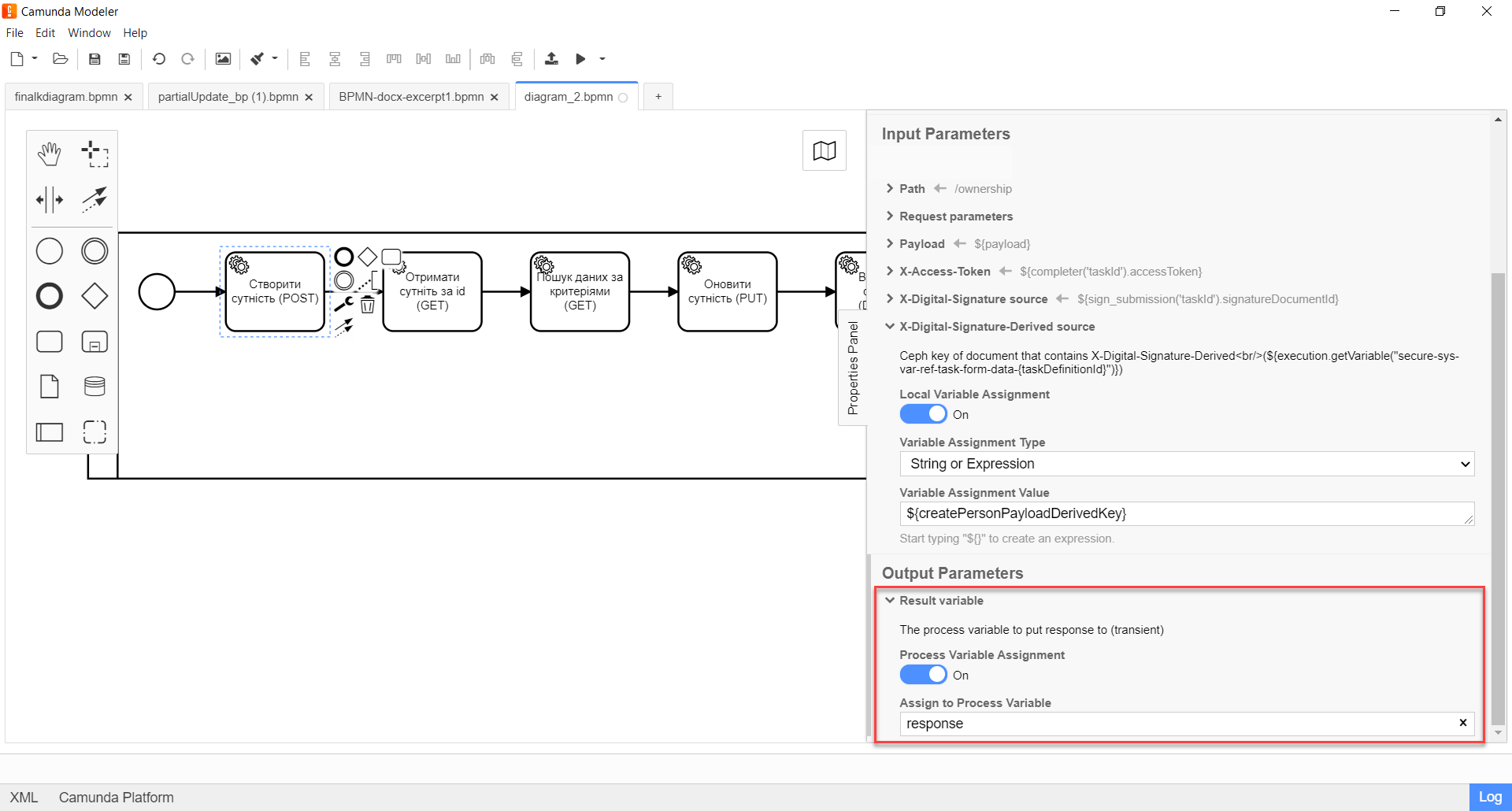
Task: Switch to the finalkdiagram.bpmn tab
Action: pyautogui.click(x=66, y=97)
